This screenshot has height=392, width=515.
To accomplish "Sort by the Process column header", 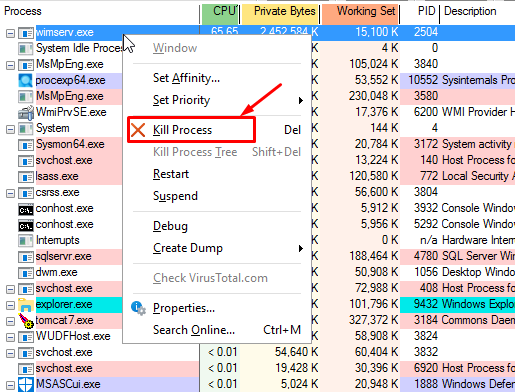I will click(x=100, y=11).
